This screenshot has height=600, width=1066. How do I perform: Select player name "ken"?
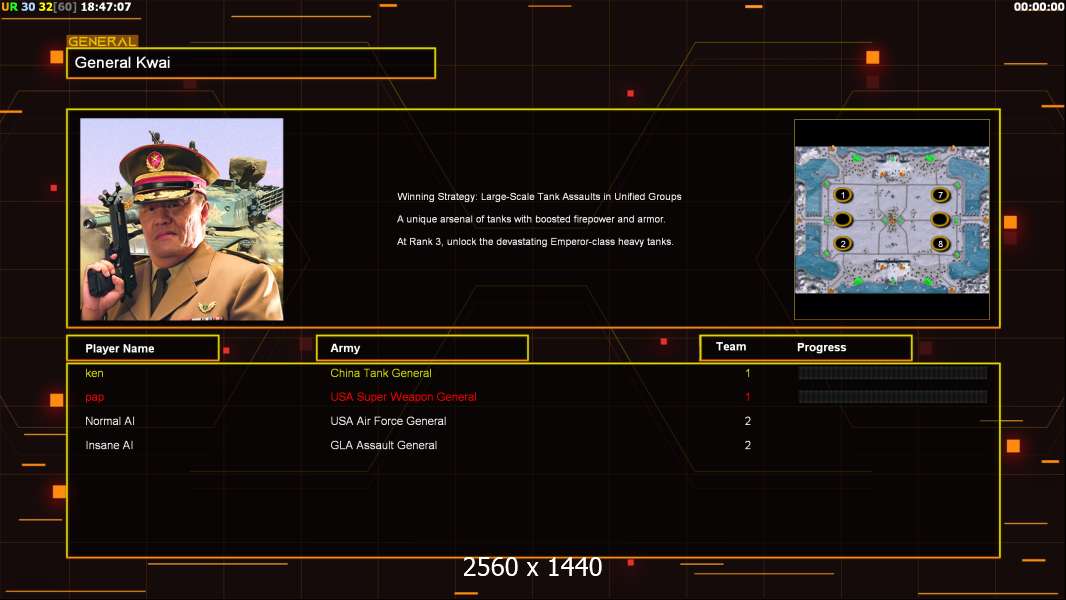pyautogui.click(x=94, y=373)
